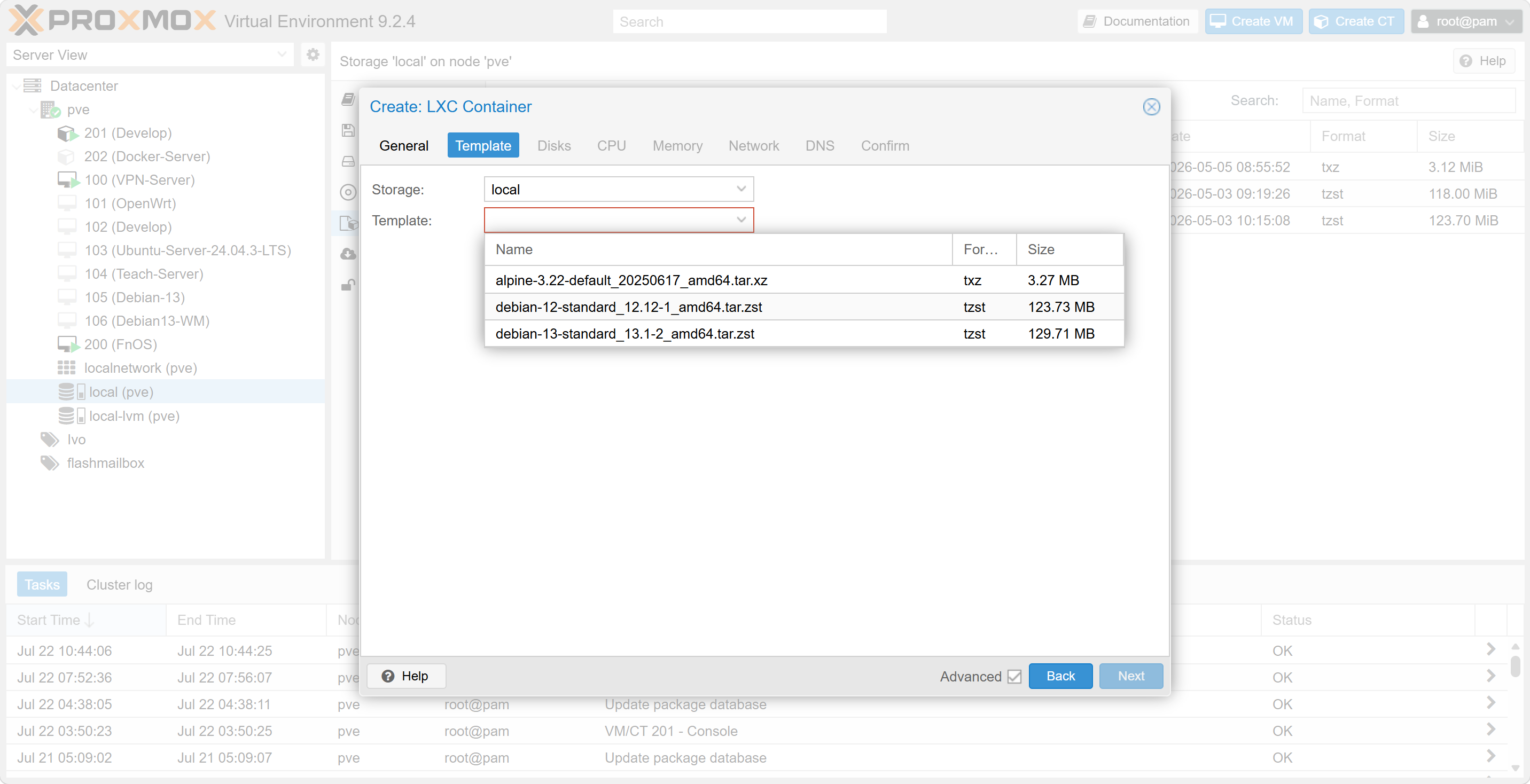Click the pve node icon
Image resolution: width=1530 pixels, height=784 pixels.
coord(51,109)
